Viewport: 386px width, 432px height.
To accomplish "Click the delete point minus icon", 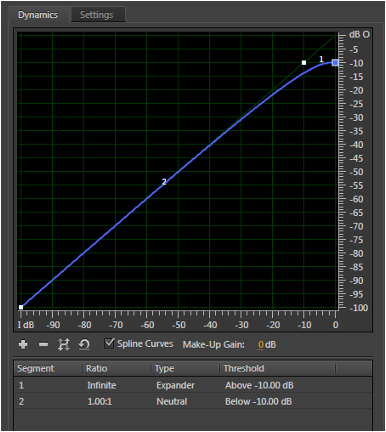I will point(43,345).
